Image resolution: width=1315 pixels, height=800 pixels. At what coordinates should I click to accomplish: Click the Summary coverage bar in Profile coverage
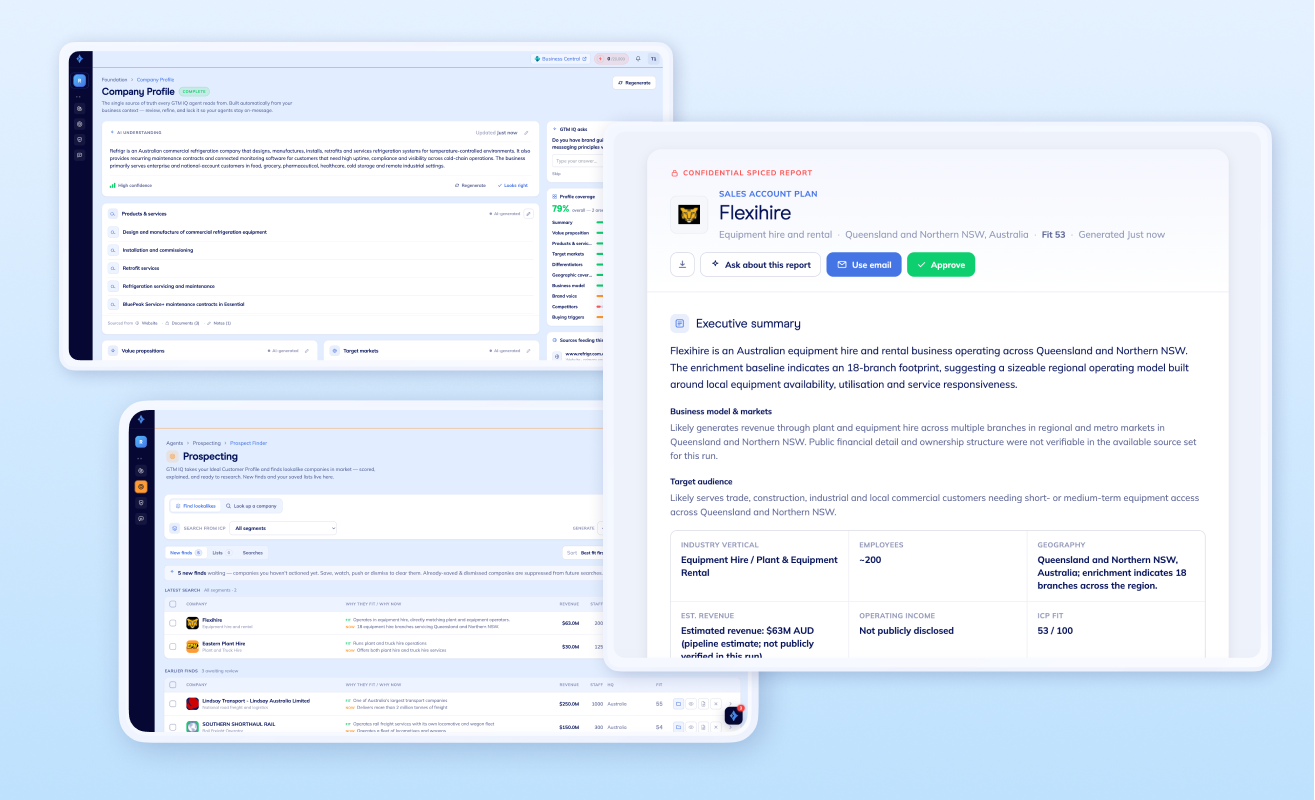click(x=599, y=222)
